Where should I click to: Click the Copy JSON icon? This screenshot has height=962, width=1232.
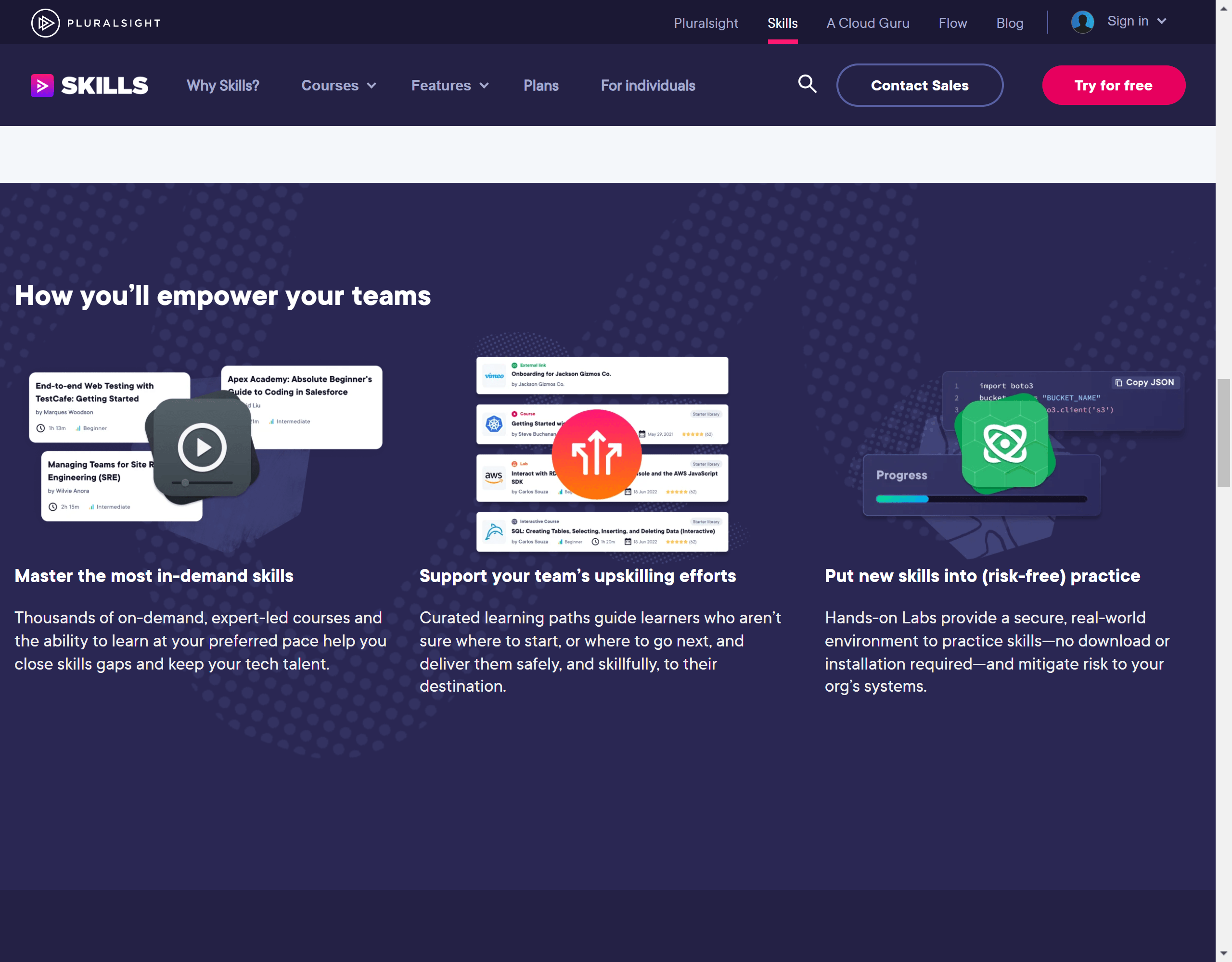1118,382
